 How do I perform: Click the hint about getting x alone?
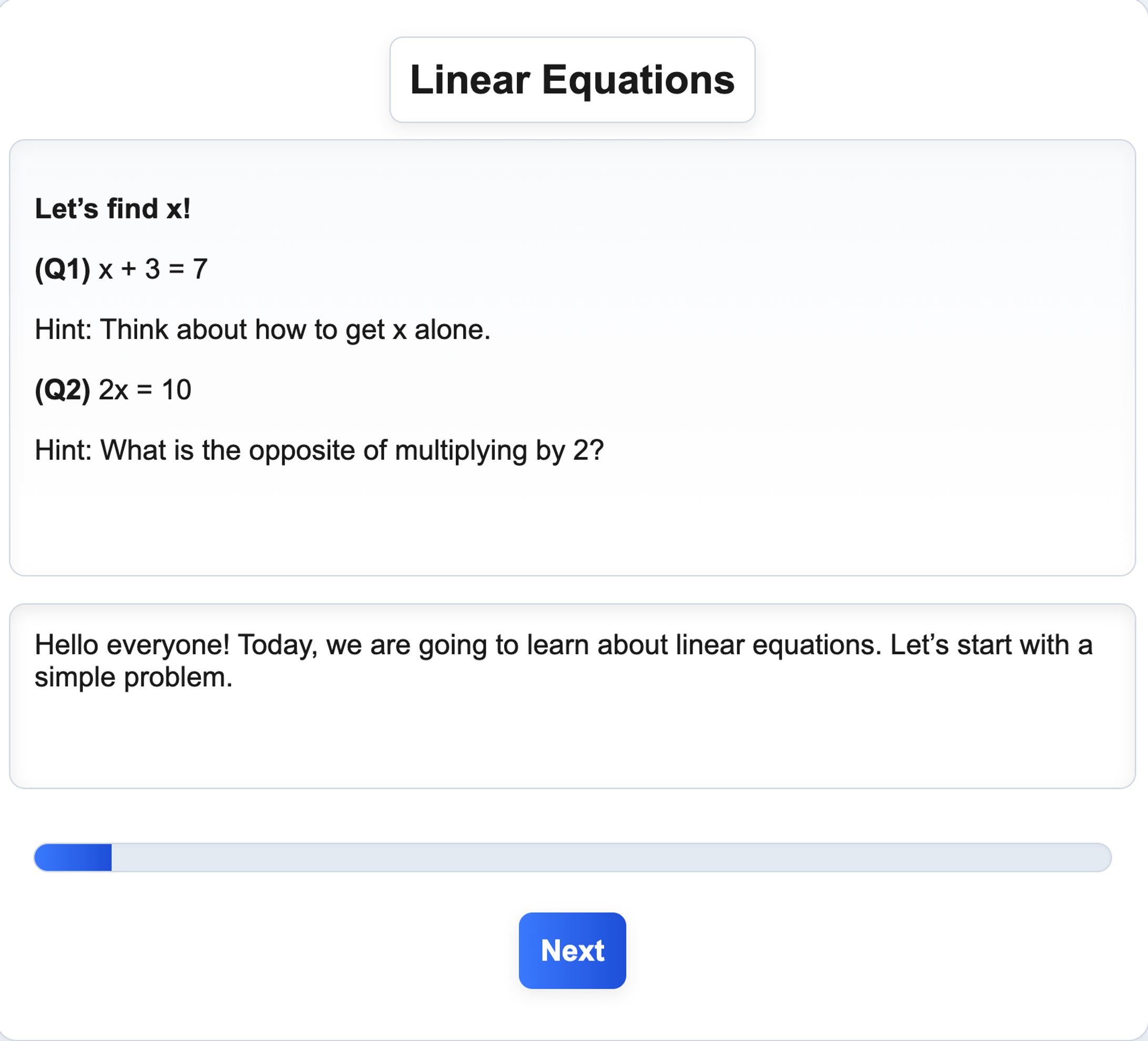tap(262, 329)
